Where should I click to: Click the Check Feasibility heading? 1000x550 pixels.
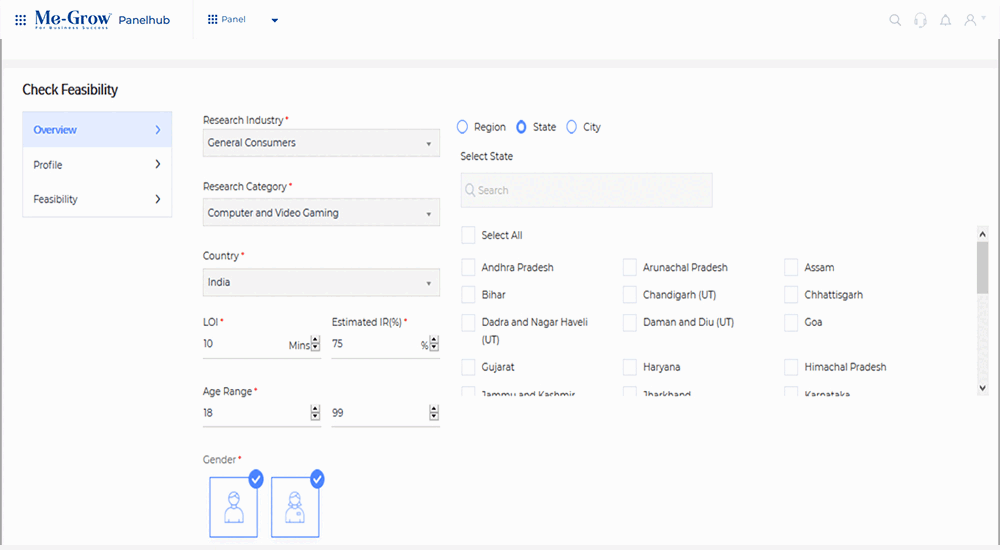coord(70,89)
